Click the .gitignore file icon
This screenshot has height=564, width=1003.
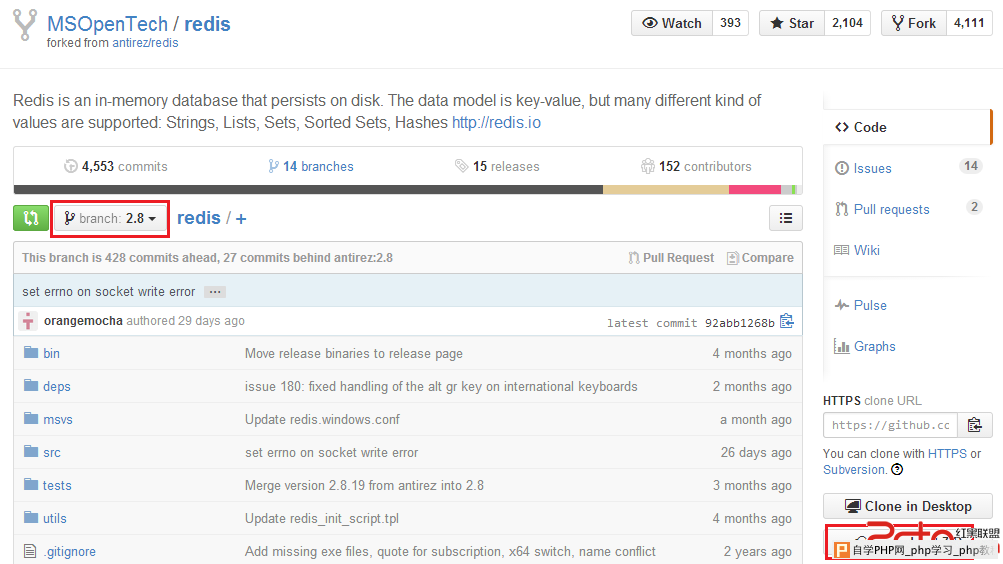click(x=30, y=551)
